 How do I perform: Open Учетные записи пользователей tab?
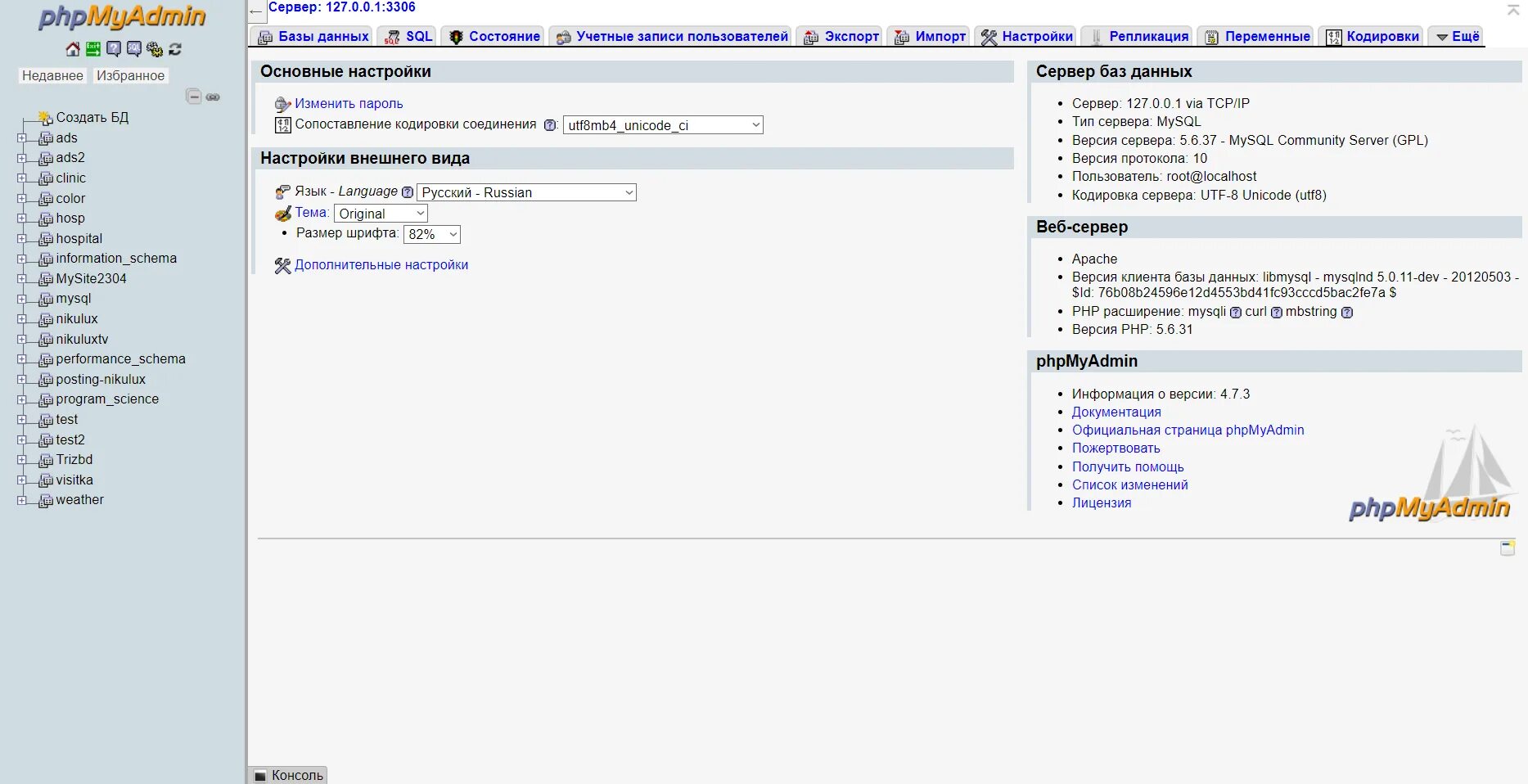click(x=671, y=36)
